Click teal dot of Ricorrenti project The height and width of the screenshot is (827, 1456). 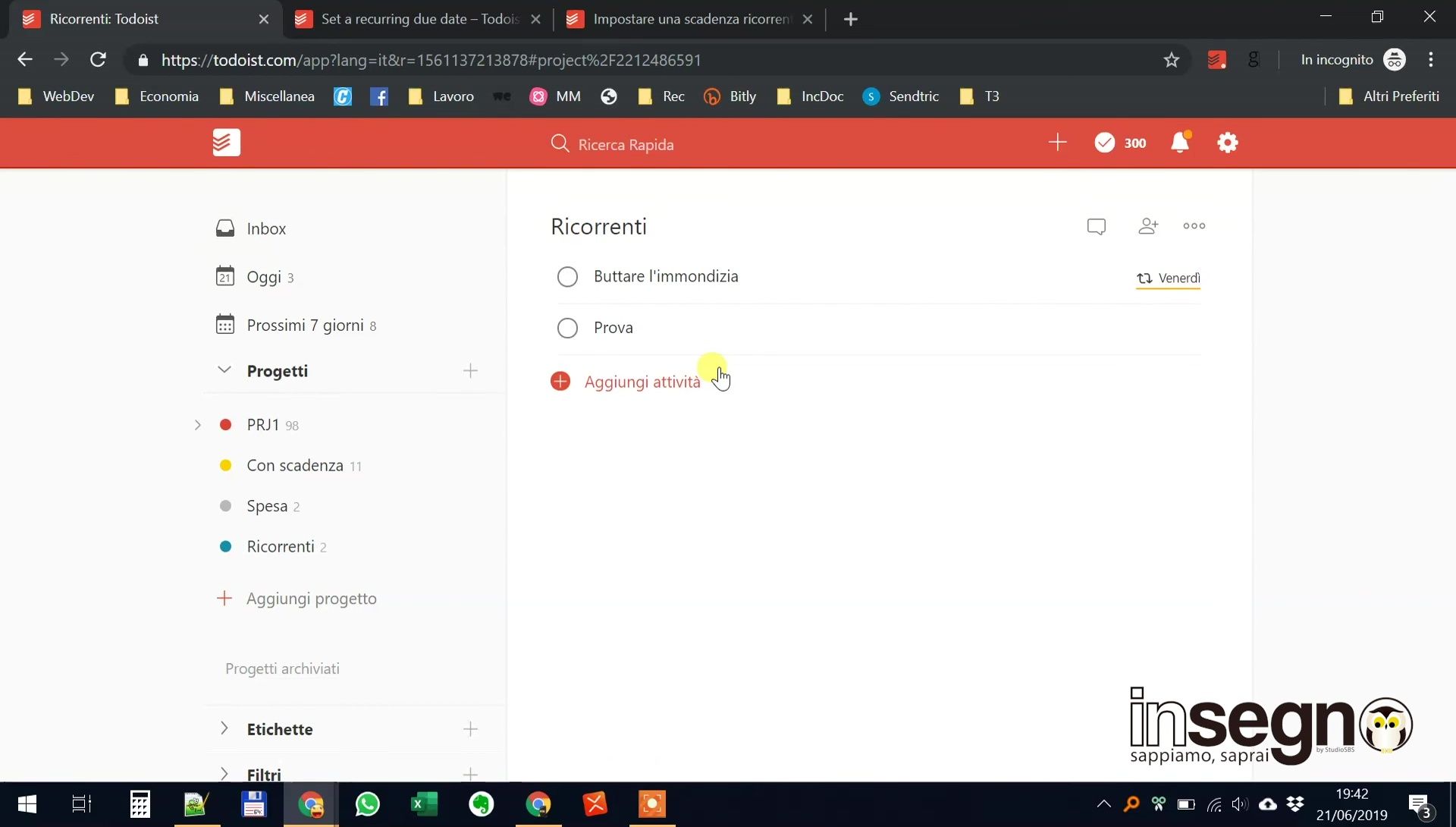(x=225, y=546)
